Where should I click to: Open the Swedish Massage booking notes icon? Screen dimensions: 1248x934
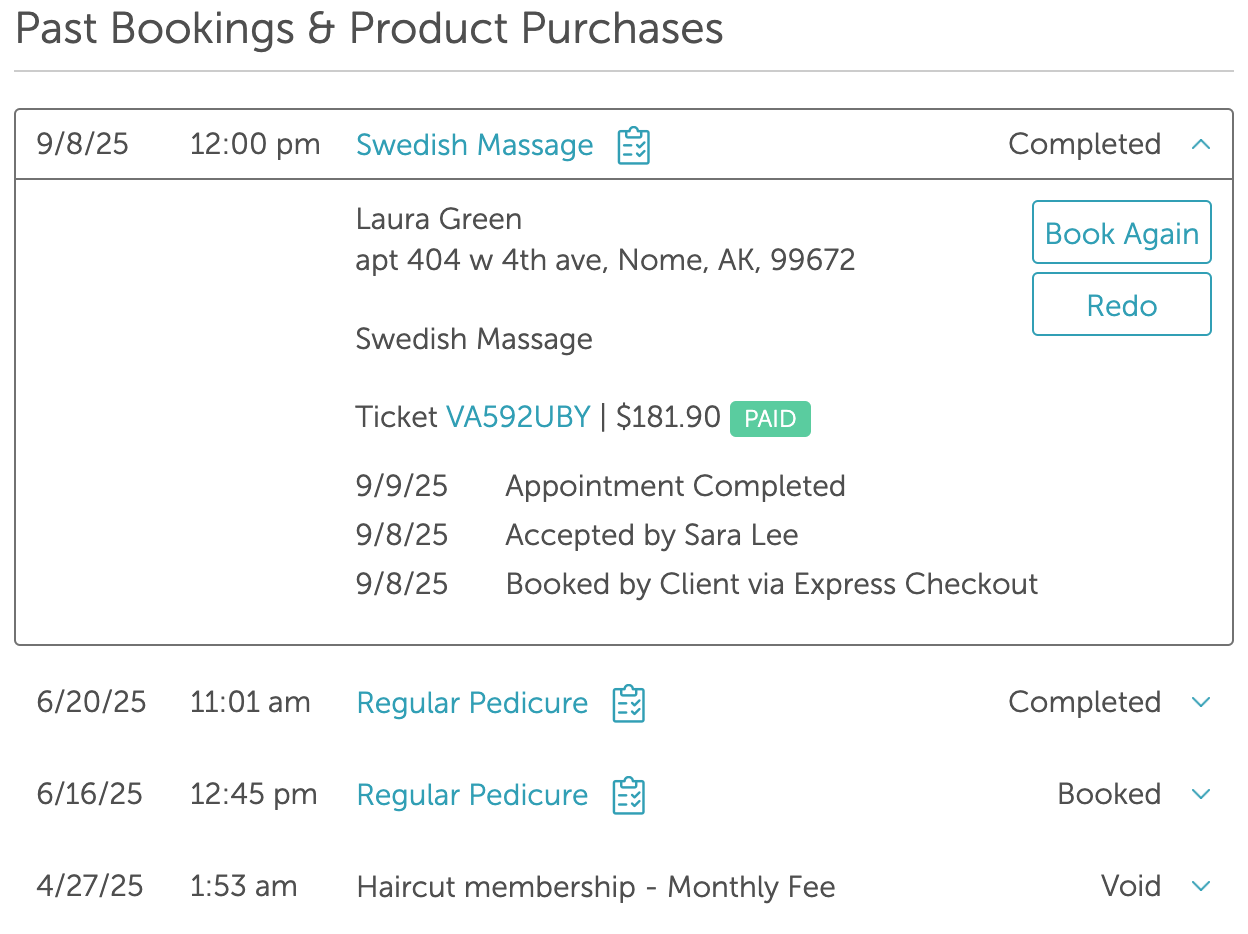click(634, 146)
